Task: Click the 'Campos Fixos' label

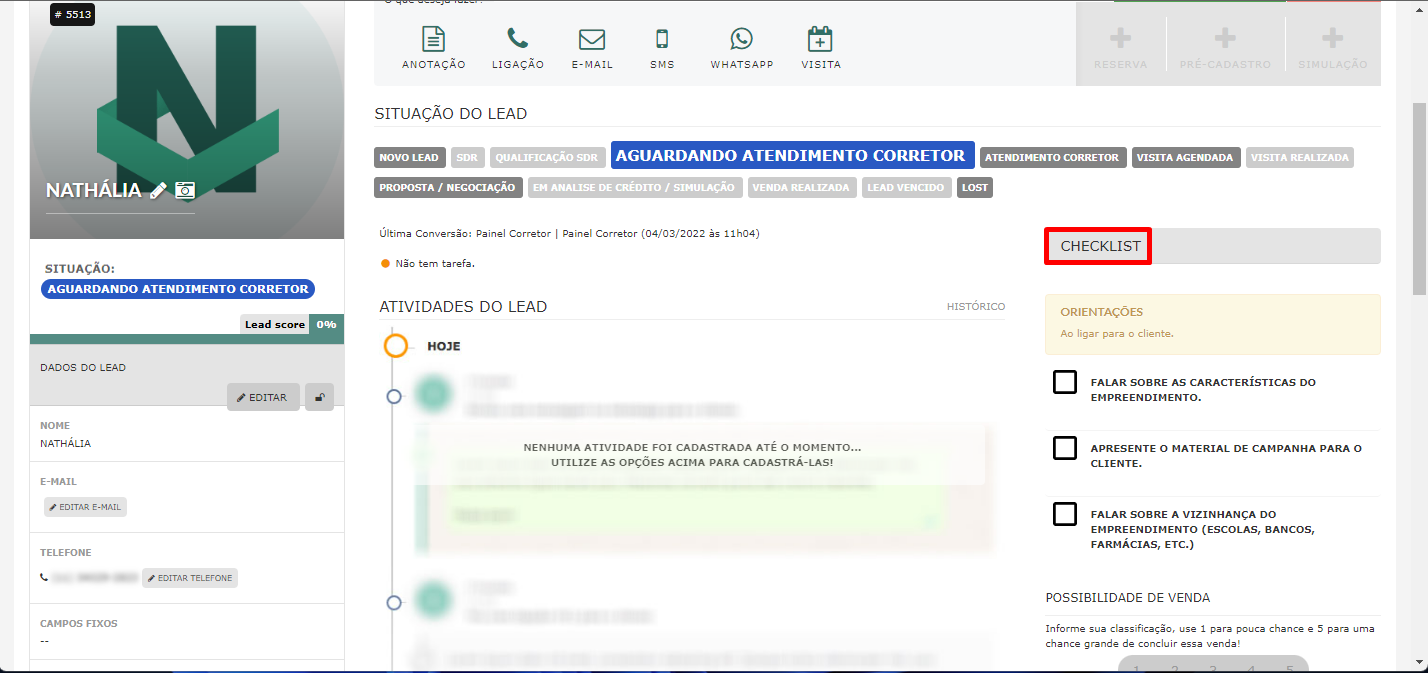Action: [79, 624]
